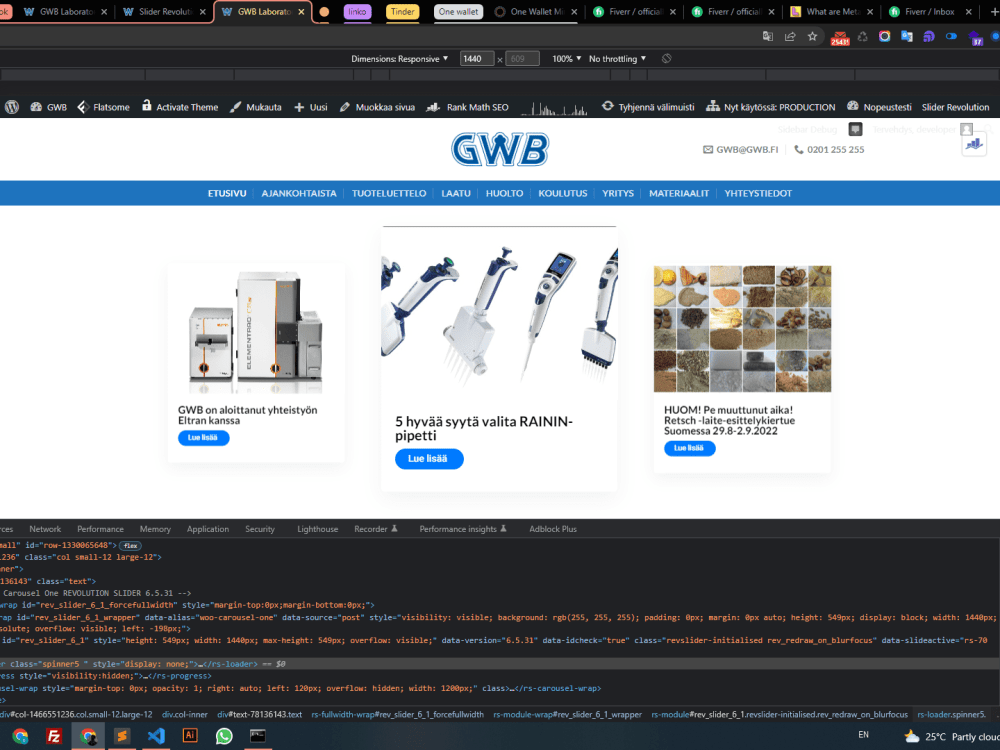Open the WordPress logo menu in admin bar

pyautogui.click(x=11, y=107)
